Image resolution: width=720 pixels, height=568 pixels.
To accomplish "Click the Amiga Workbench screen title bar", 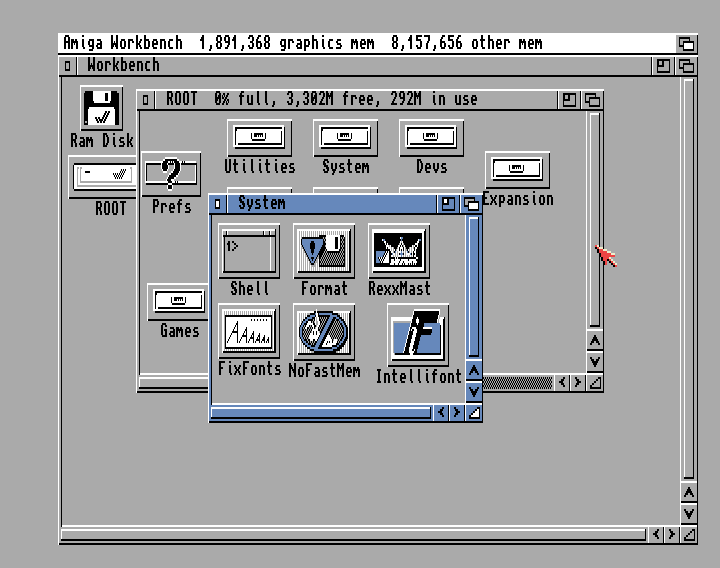I will [x=367, y=44].
